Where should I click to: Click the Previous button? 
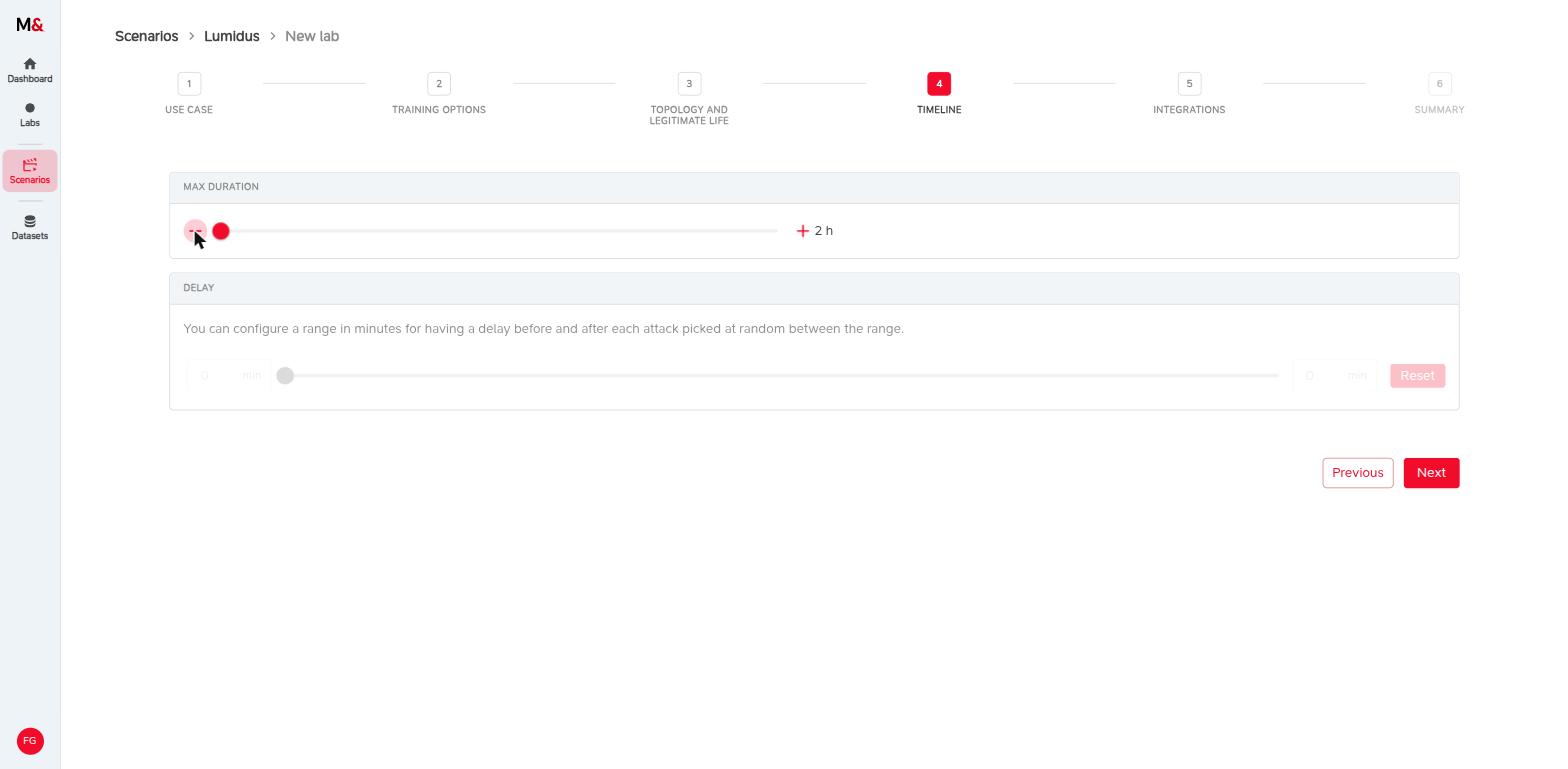point(1358,473)
